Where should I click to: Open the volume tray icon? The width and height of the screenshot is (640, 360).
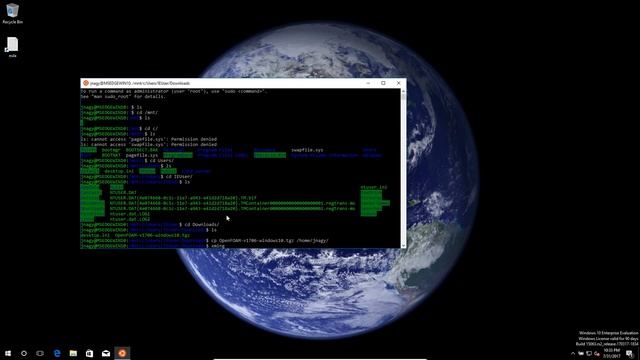597,353
